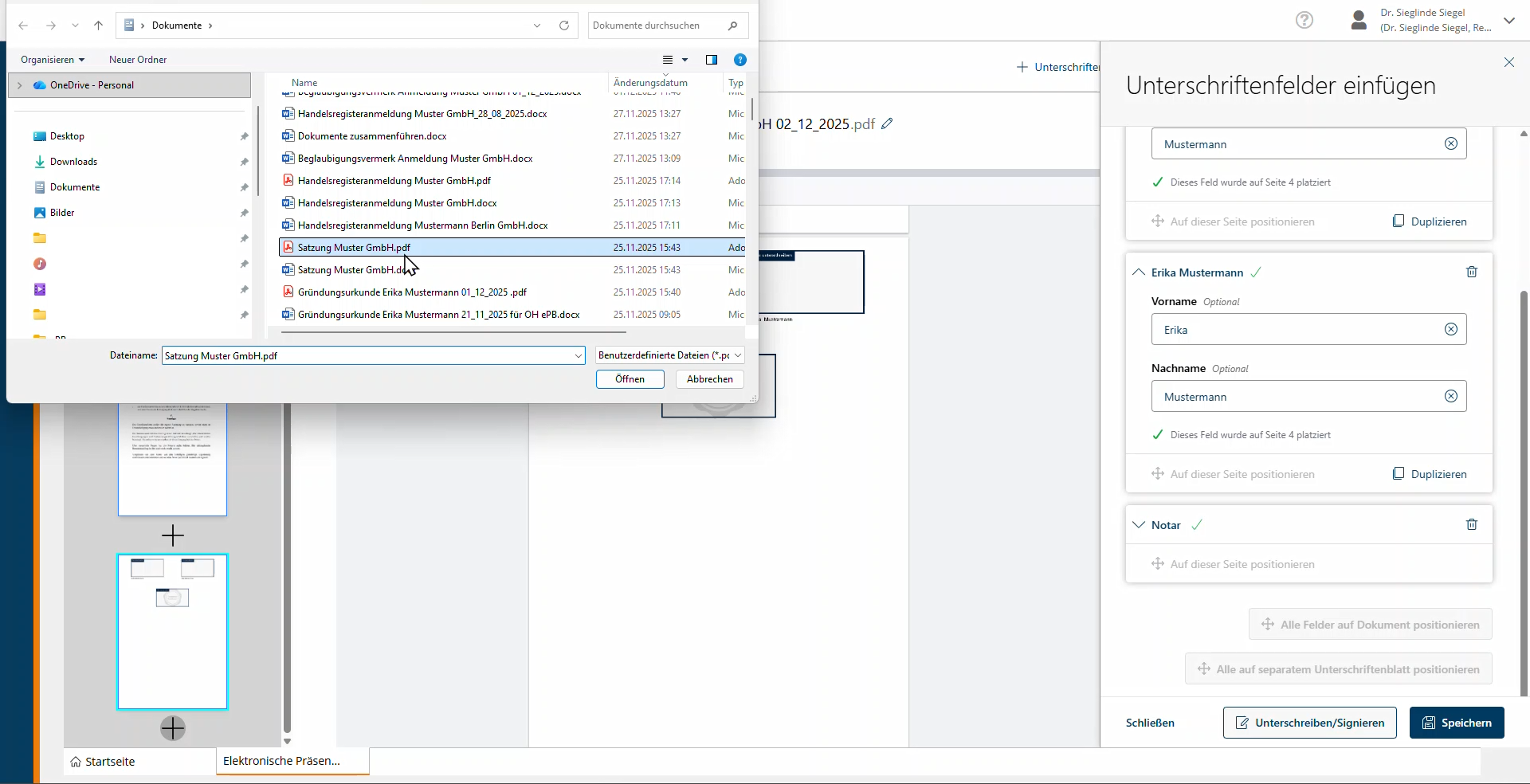Click the refresh icon in address bar
The width and height of the screenshot is (1530, 784).
point(564,25)
